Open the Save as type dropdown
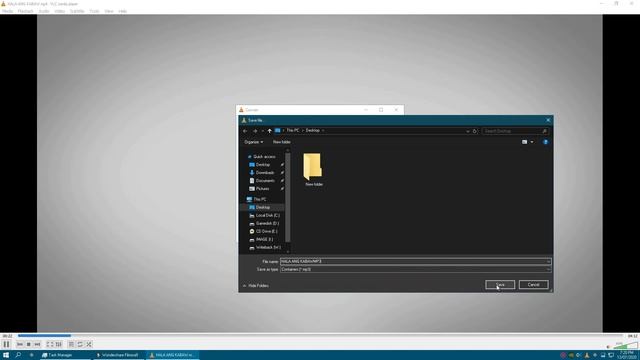The width and height of the screenshot is (640, 360). point(416,270)
